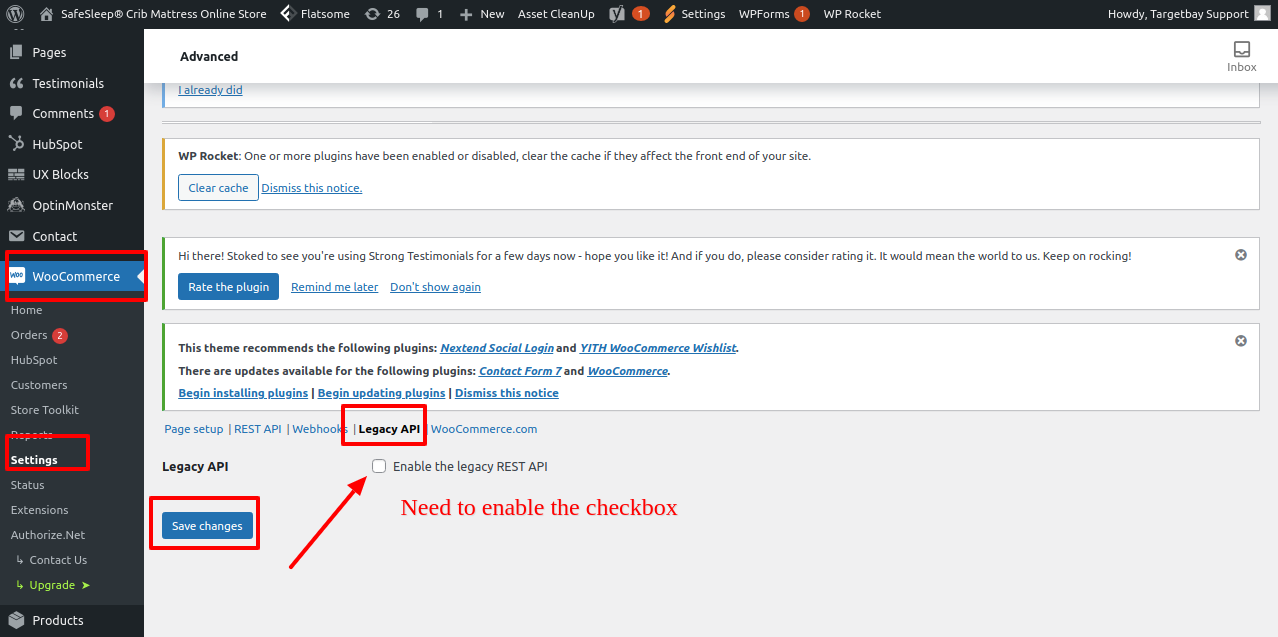Open WooCommerce Settings submenu item

point(34,460)
